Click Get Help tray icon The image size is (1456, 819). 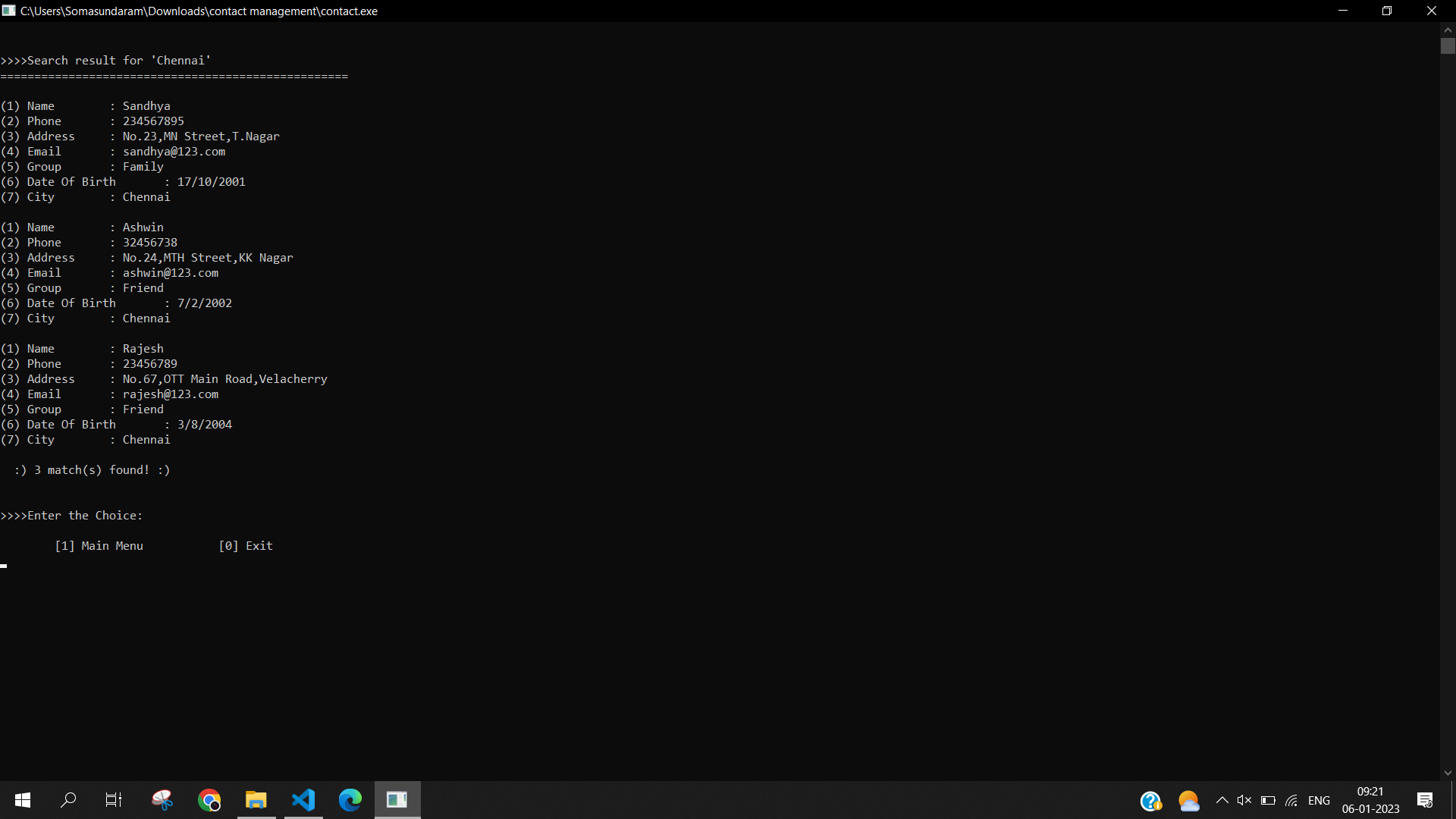pos(1150,801)
